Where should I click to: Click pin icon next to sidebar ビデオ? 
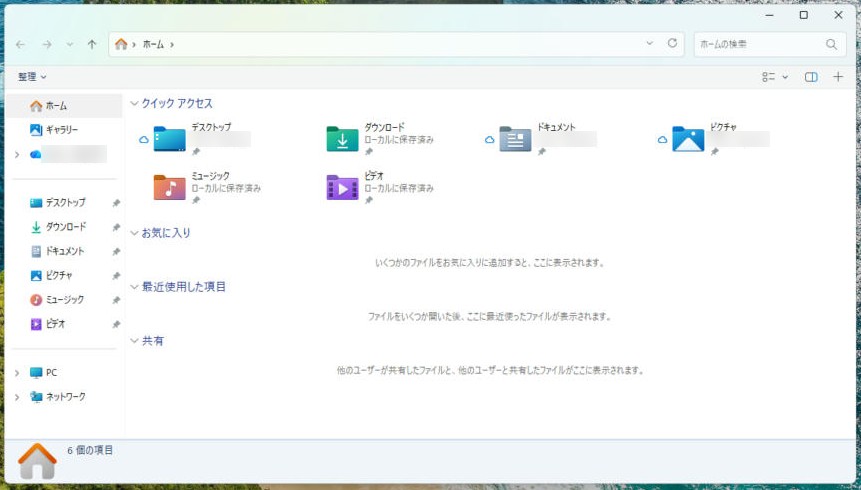(116, 325)
